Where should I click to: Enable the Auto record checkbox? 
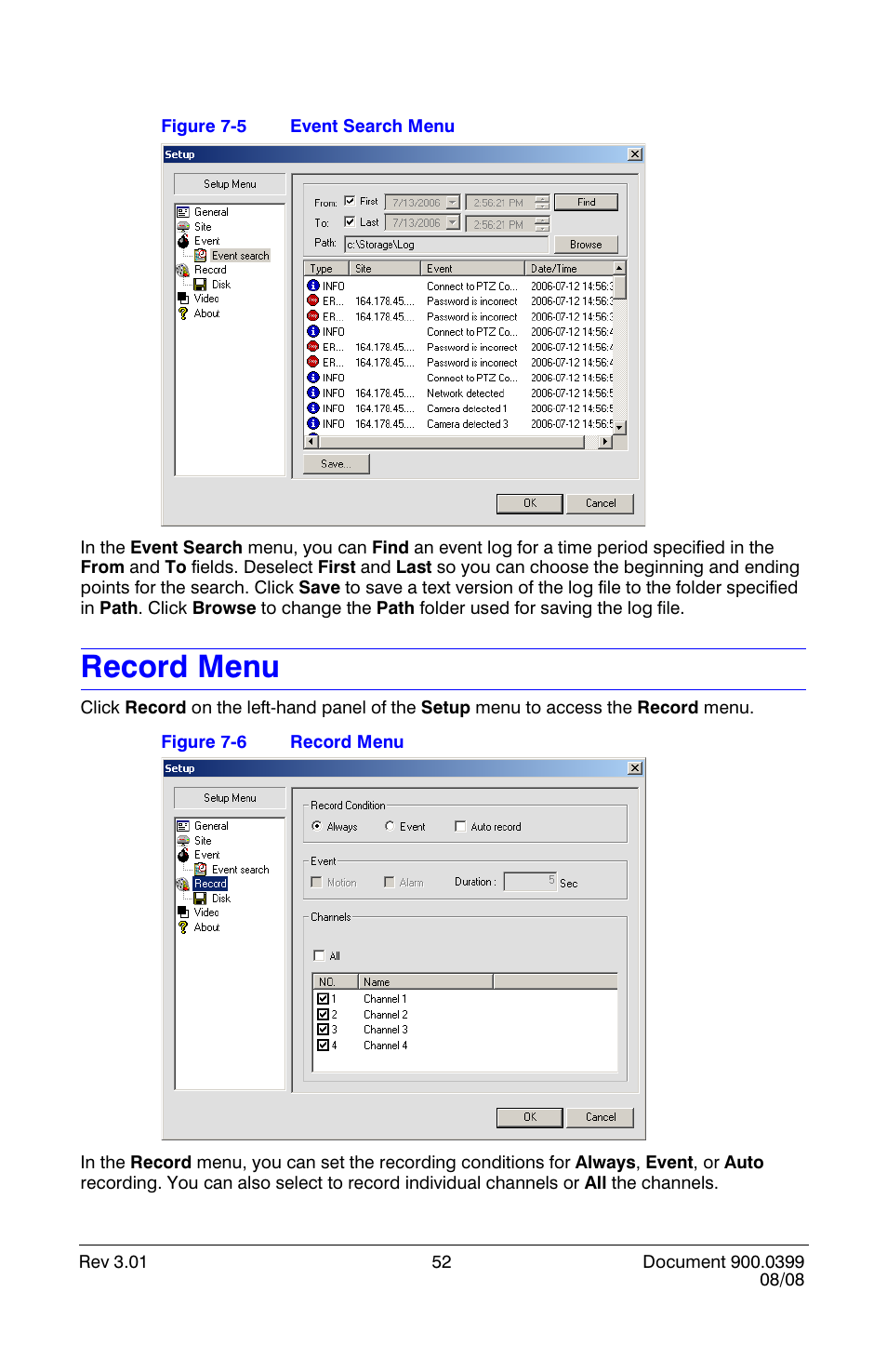tap(460, 826)
